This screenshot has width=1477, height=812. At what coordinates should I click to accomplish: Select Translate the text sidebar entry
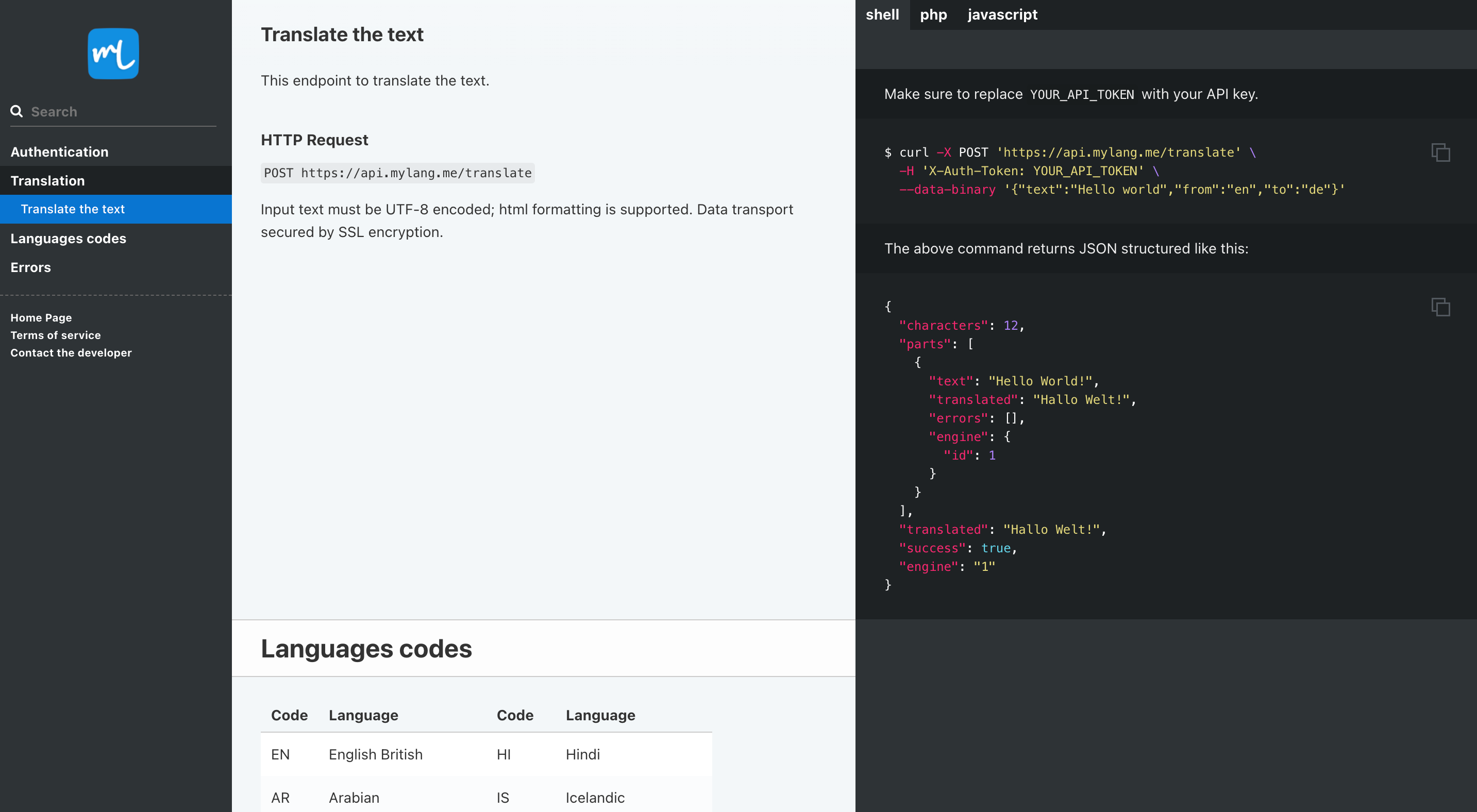[73, 209]
